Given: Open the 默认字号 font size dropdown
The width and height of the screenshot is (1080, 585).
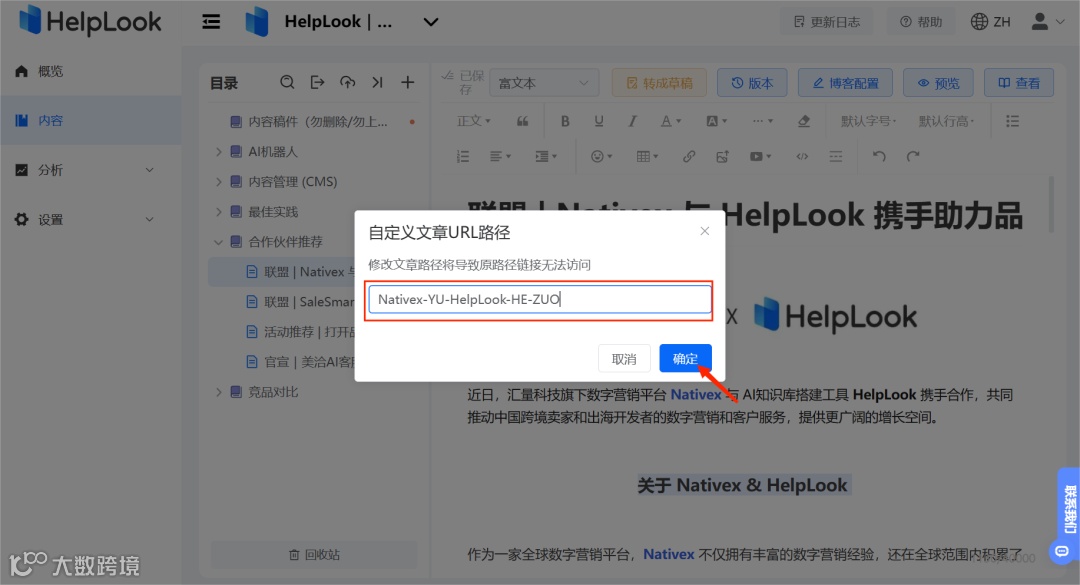Looking at the screenshot, I should coord(867,120).
